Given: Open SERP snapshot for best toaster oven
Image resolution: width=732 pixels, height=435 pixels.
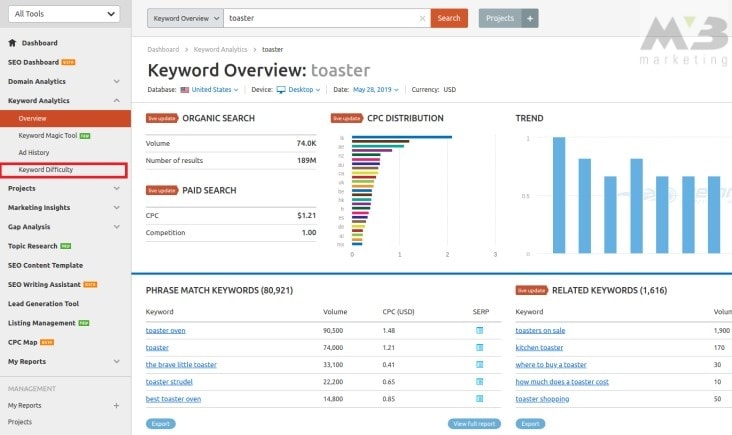Looking at the screenshot, I should [x=479, y=399].
